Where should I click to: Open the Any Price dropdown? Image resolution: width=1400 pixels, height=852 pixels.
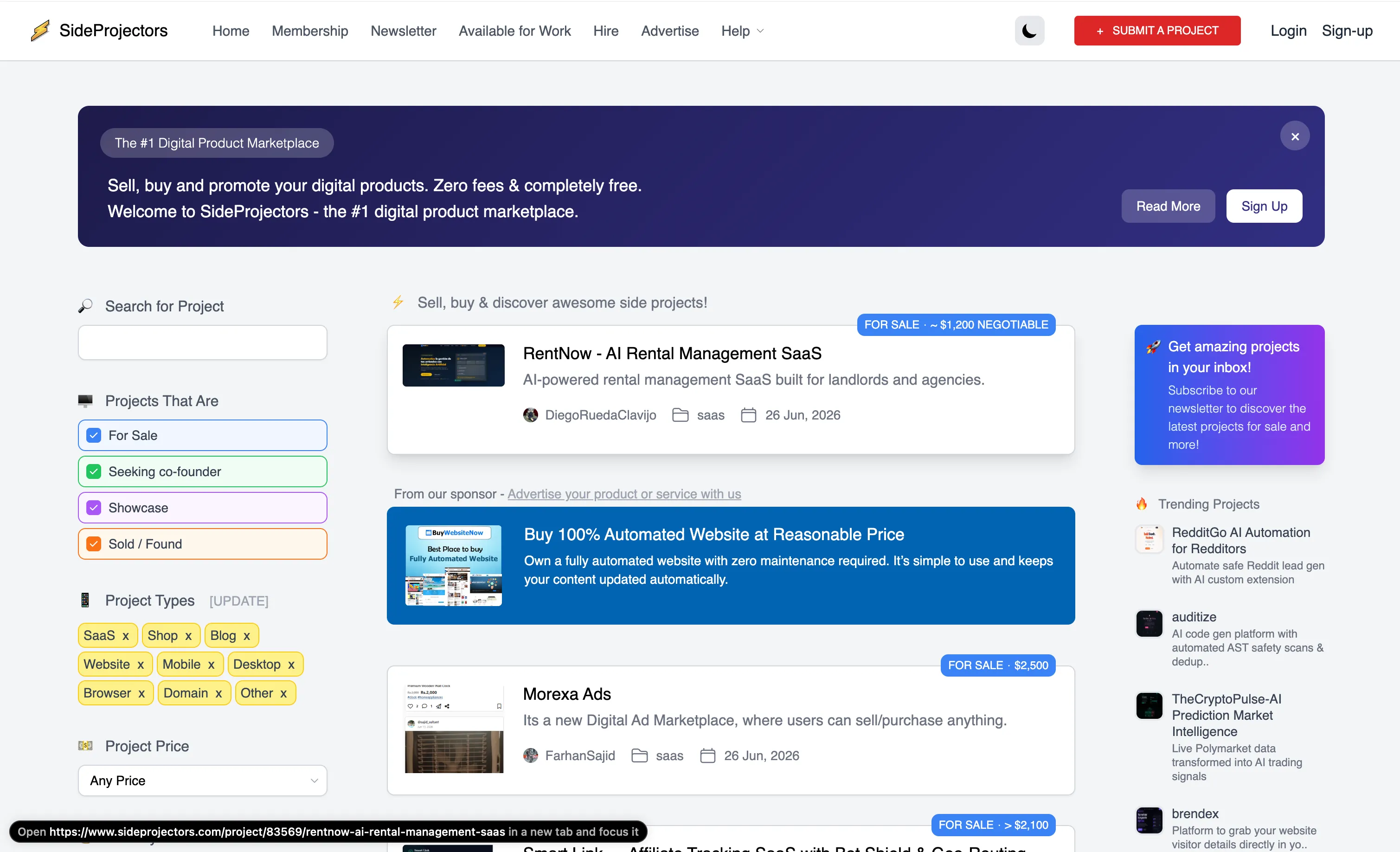(x=202, y=781)
